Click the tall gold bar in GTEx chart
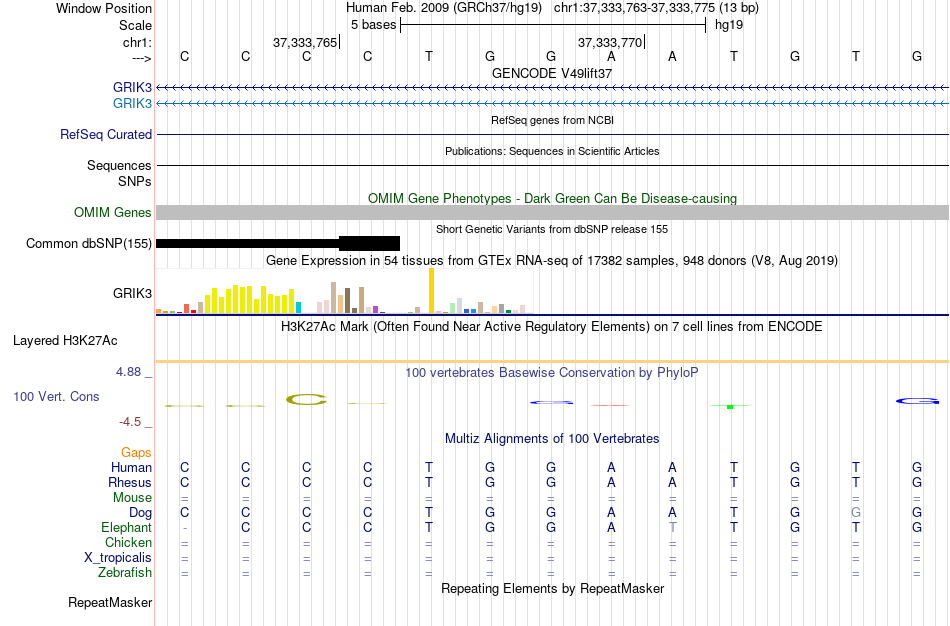This screenshot has height=626, width=950. click(x=431, y=291)
